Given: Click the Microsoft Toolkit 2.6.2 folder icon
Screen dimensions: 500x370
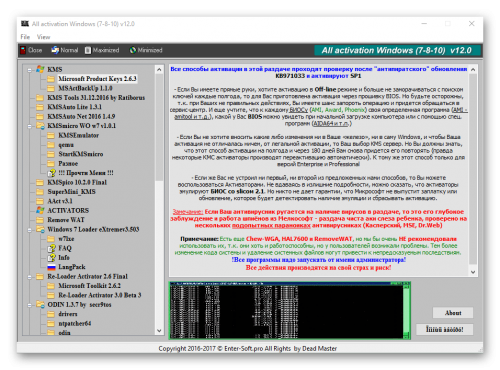Looking at the screenshot, I should click(51, 286).
